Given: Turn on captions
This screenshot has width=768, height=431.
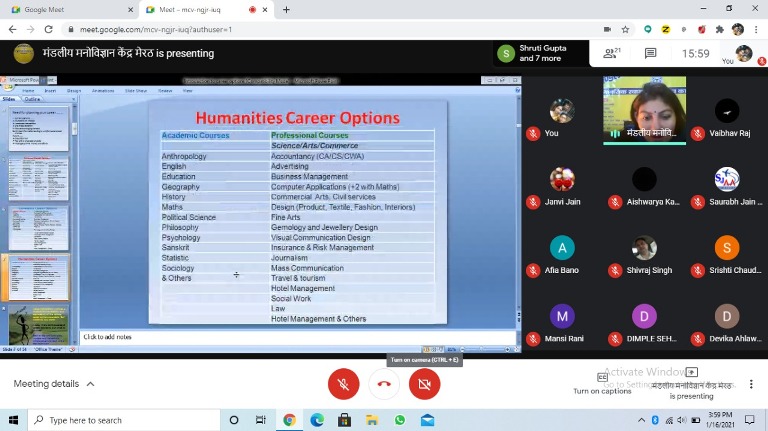Looking at the screenshot, I should pyautogui.click(x=602, y=383).
